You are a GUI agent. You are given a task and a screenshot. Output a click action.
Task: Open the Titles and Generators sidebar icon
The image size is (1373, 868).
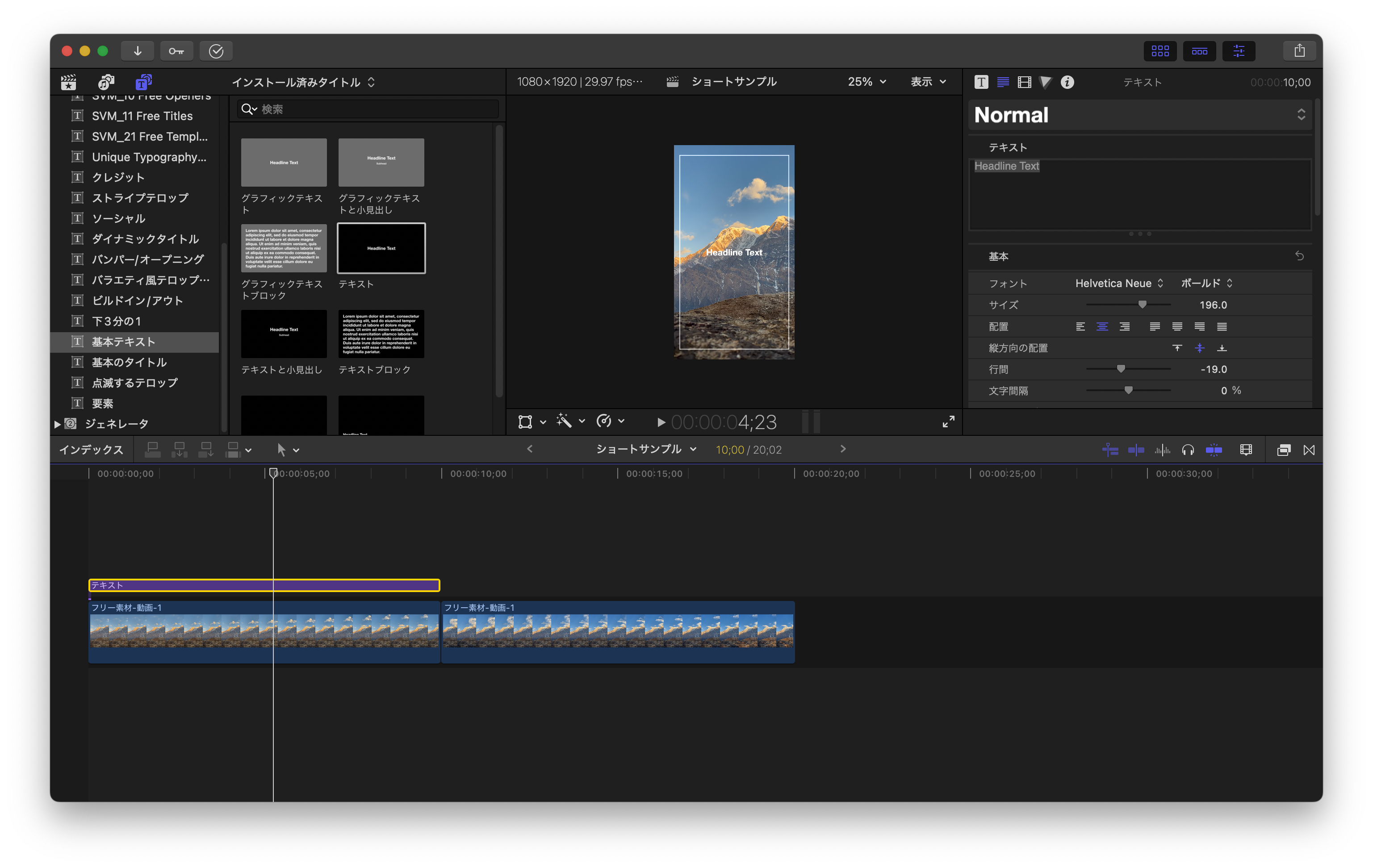point(143,82)
